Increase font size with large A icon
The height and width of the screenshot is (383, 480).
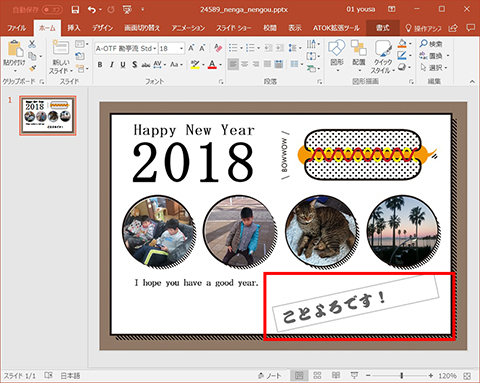coord(191,48)
